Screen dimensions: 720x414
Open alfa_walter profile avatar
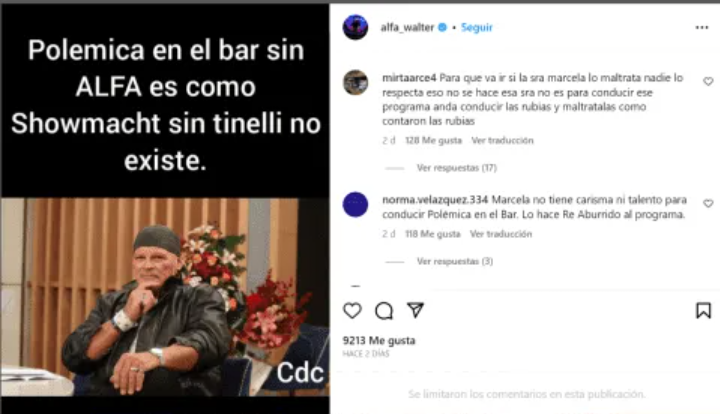[x=355, y=27]
